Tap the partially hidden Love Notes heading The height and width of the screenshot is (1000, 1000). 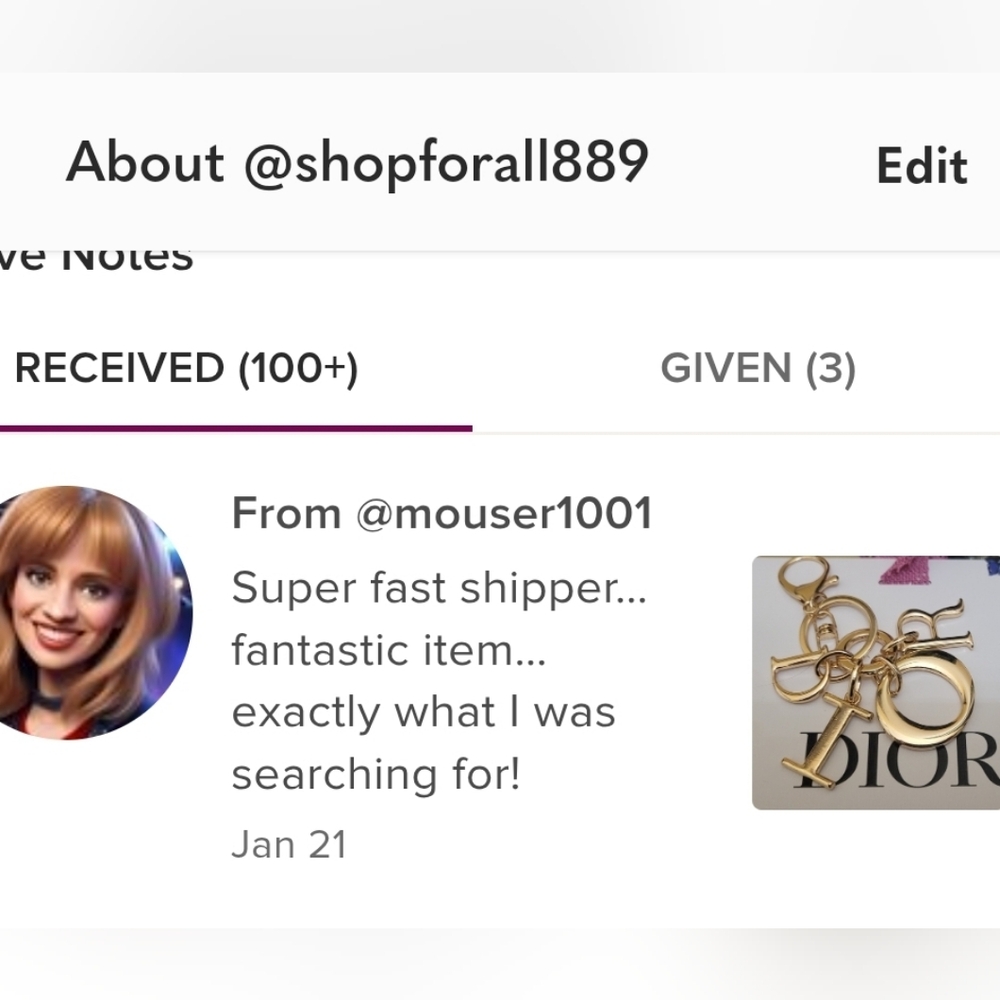pyautogui.click(x=96, y=259)
